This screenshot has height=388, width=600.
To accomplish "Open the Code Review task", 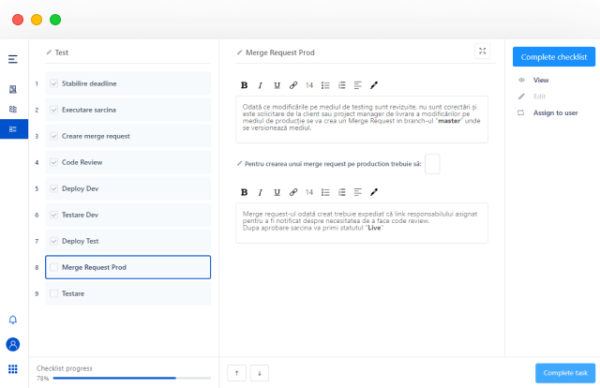I will coord(128,162).
